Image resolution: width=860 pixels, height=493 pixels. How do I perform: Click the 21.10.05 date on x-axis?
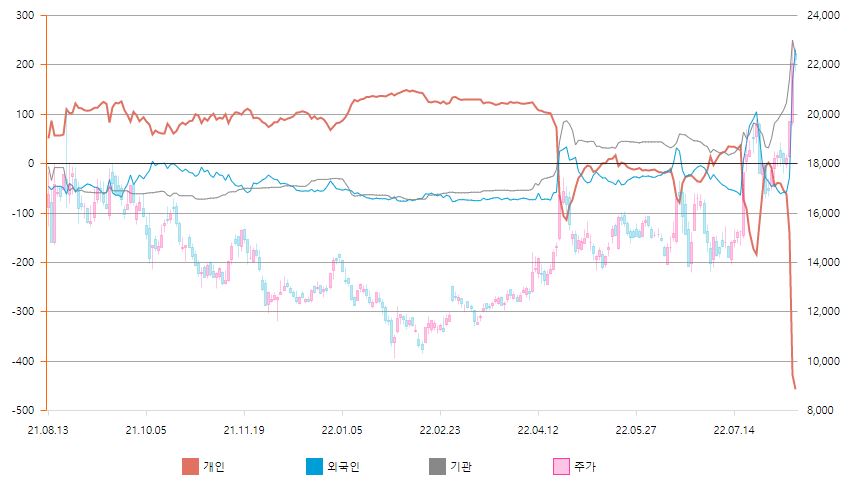146,430
